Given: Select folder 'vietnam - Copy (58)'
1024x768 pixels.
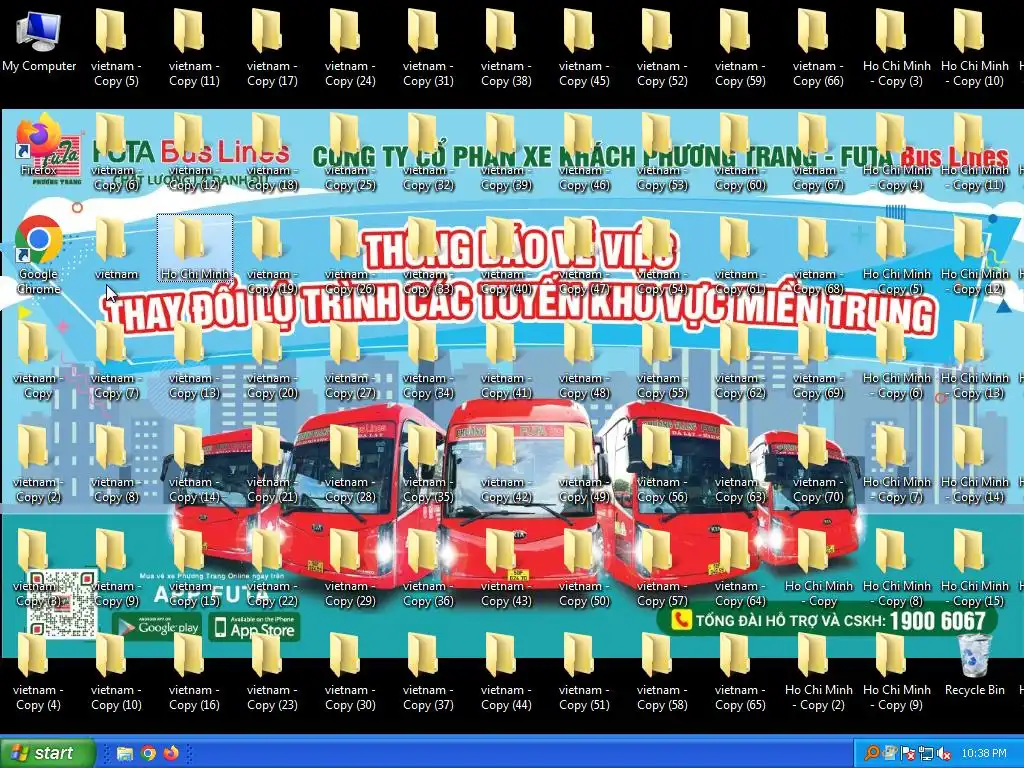Looking at the screenshot, I should click(x=662, y=673).
